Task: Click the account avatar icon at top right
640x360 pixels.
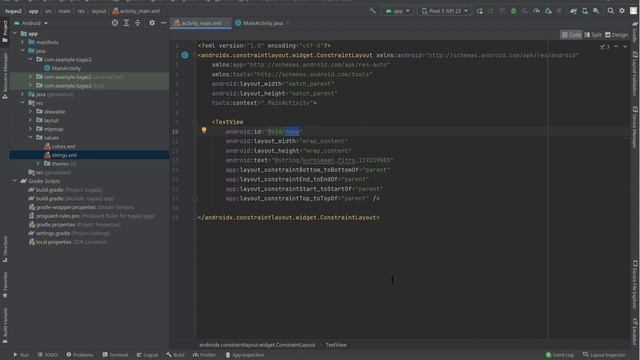Action: pyautogui.click(x=633, y=11)
